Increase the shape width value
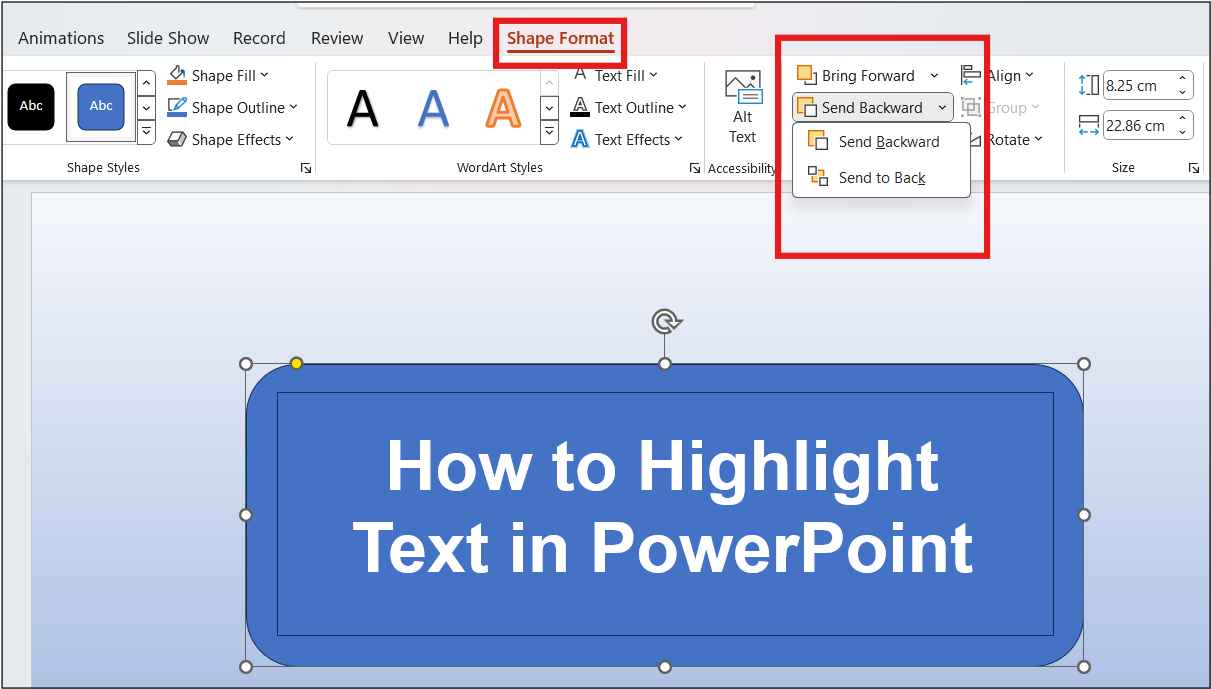 tap(1183, 119)
